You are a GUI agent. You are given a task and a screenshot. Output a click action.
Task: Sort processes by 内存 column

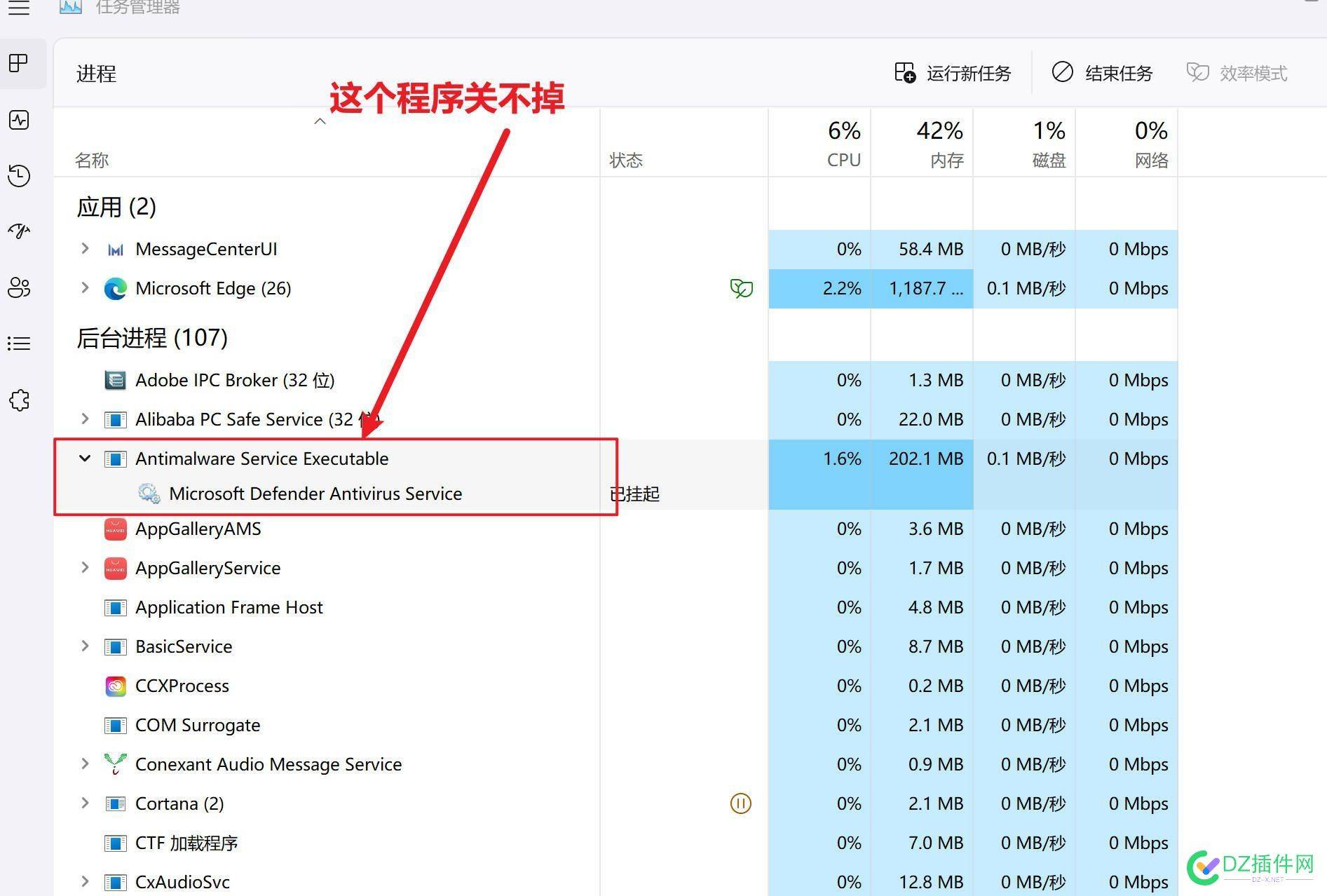click(x=922, y=143)
